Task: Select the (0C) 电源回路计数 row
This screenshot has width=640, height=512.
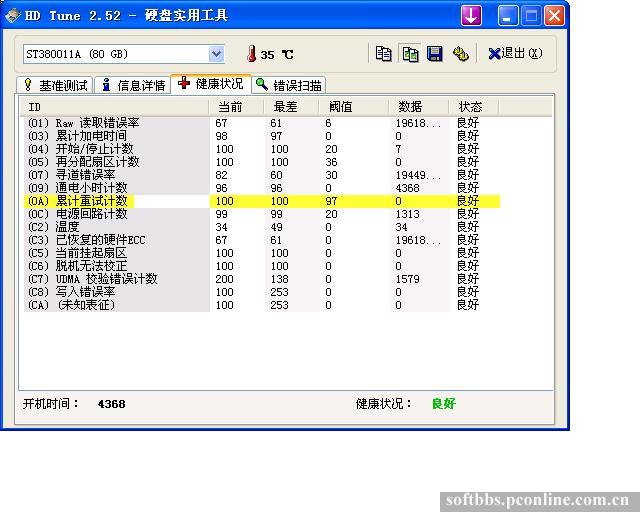Action: pyautogui.click(x=262, y=214)
